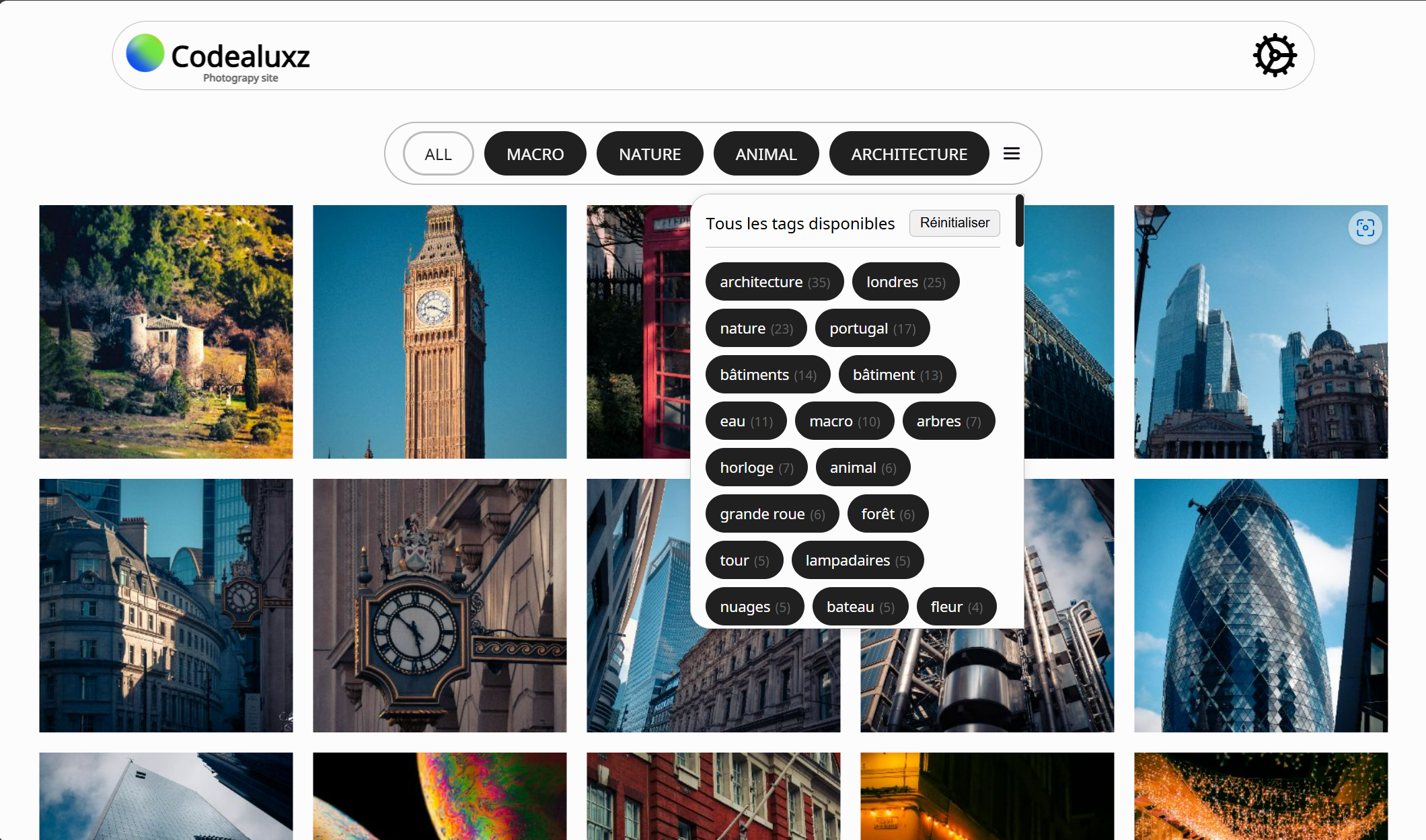The height and width of the screenshot is (840, 1426).
Task: Select the grande roue tag
Action: pyautogui.click(x=772, y=514)
